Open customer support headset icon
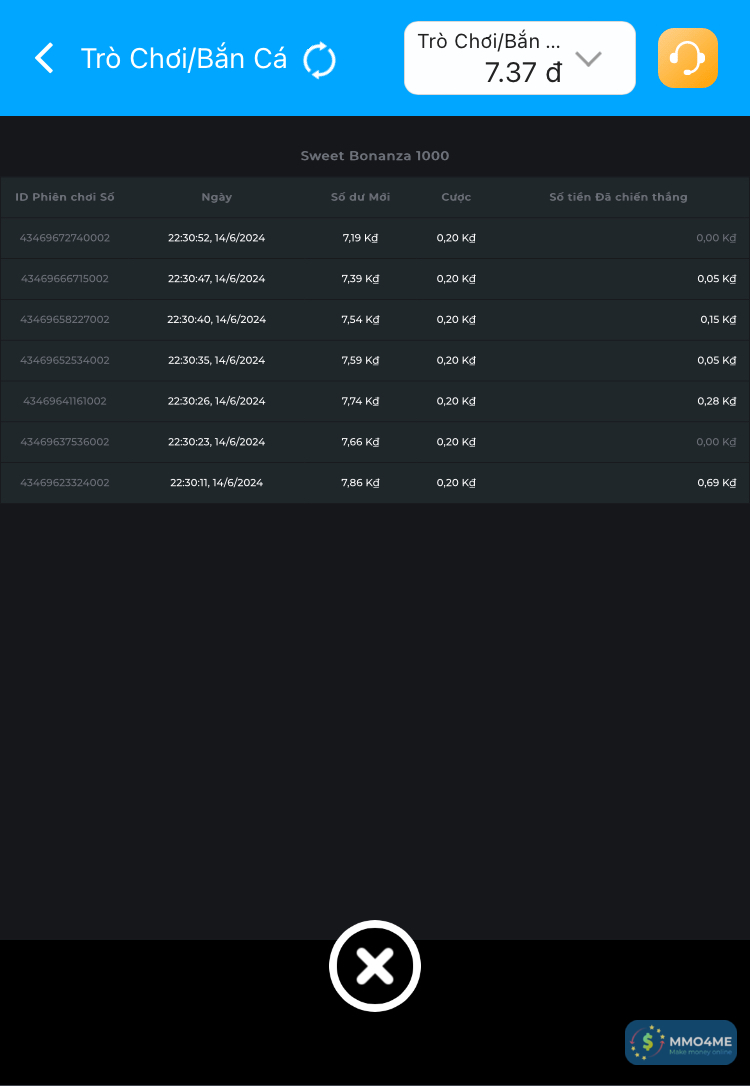 tap(687, 58)
